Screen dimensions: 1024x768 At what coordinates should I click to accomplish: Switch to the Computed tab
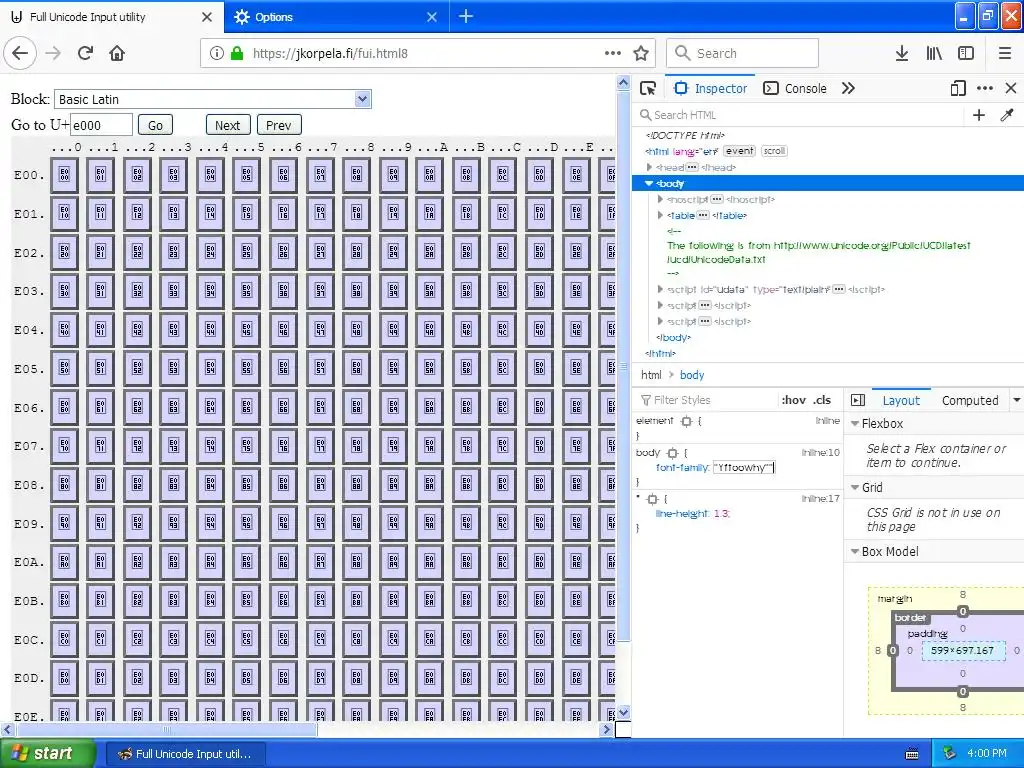970,400
